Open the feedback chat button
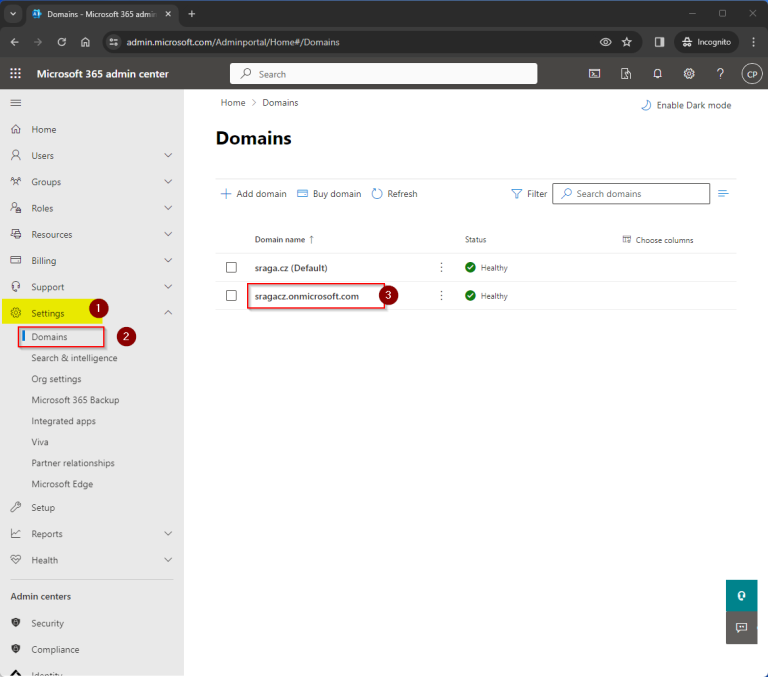The image size is (768, 677). 742,628
